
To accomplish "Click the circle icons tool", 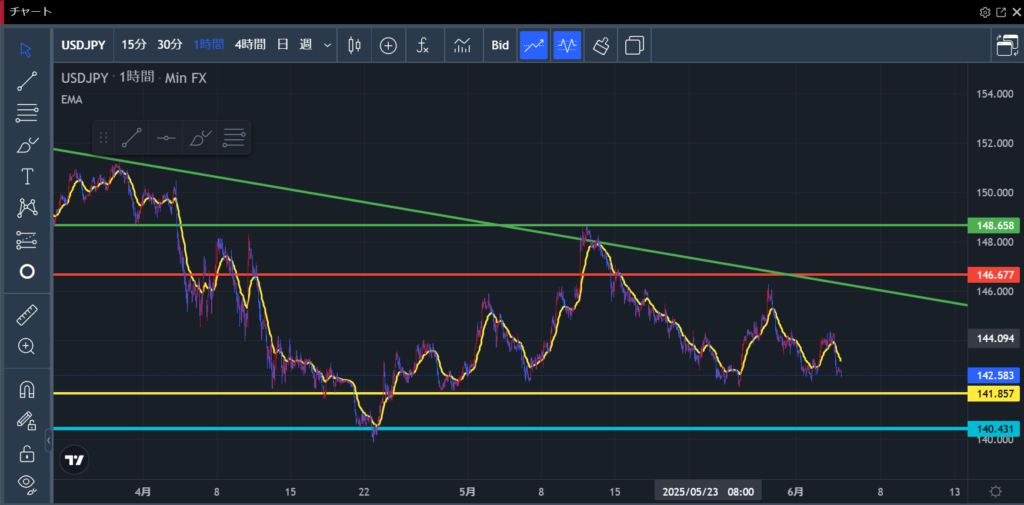I will pyautogui.click(x=27, y=272).
